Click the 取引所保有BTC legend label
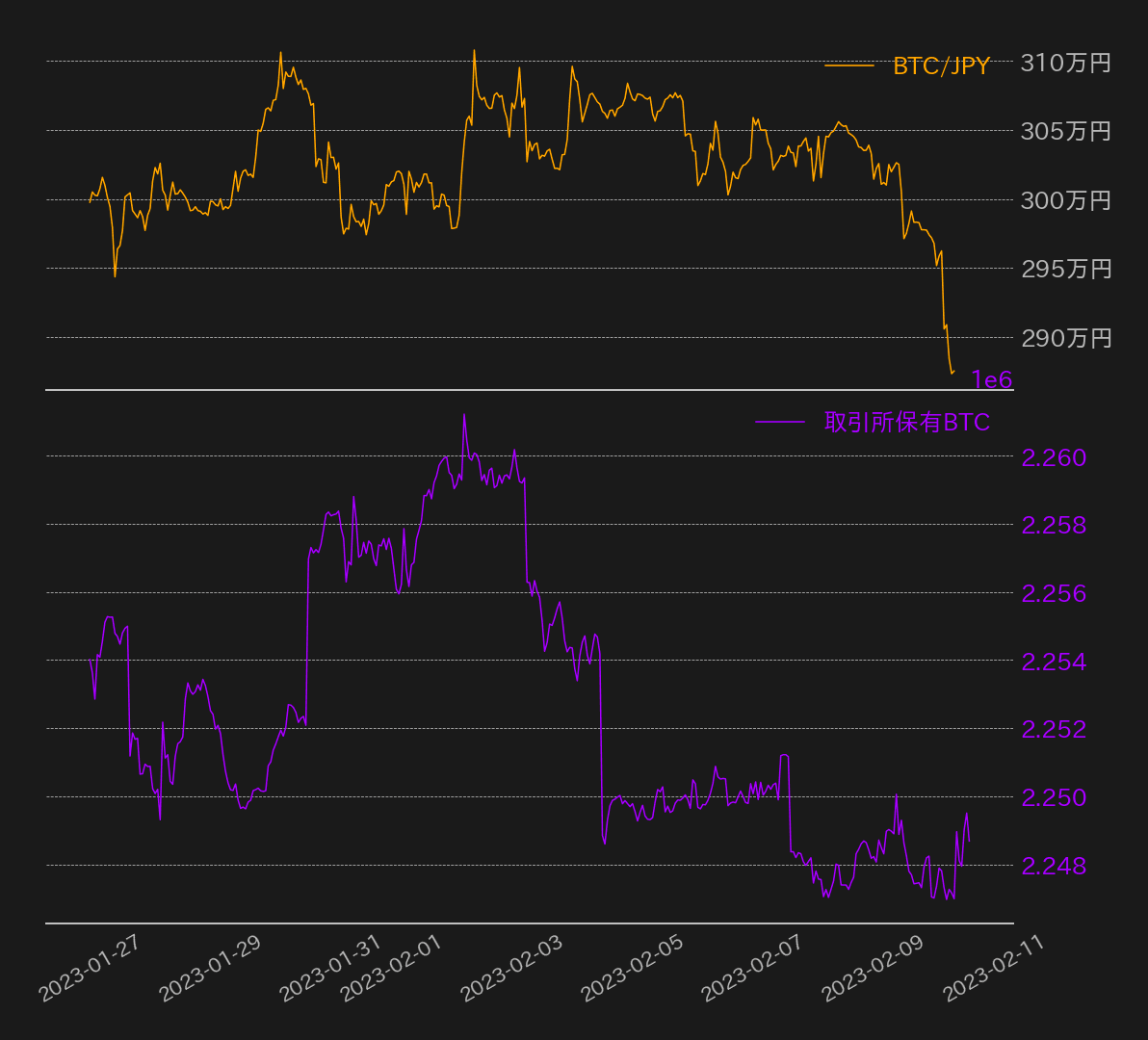Viewport: 1148px width, 1040px height. pyautogui.click(x=906, y=422)
